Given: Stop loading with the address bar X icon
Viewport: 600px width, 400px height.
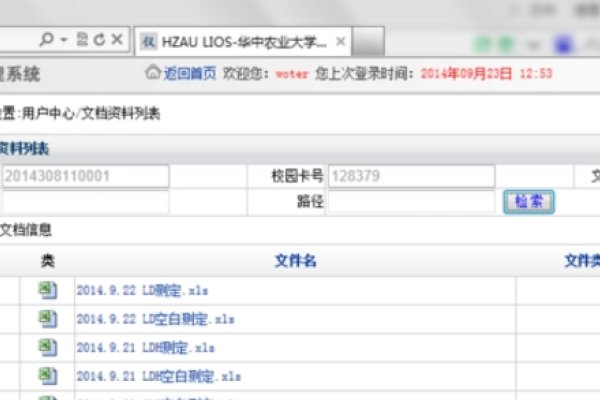Looking at the screenshot, I should click(x=117, y=39).
